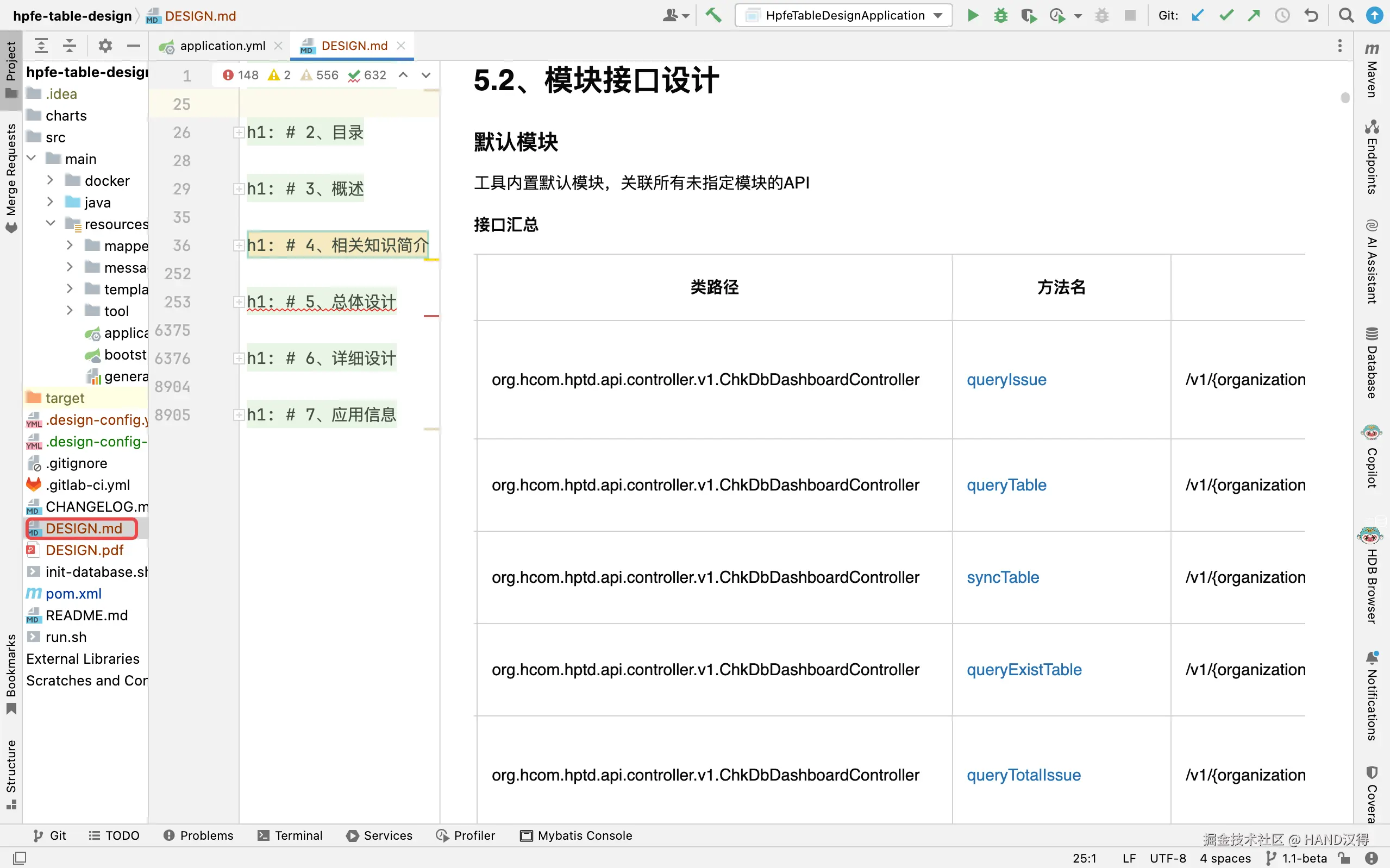Image resolution: width=1390 pixels, height=868 pixels.
Task: Open project view settings gear icon
Action: [x=104, y=45]
